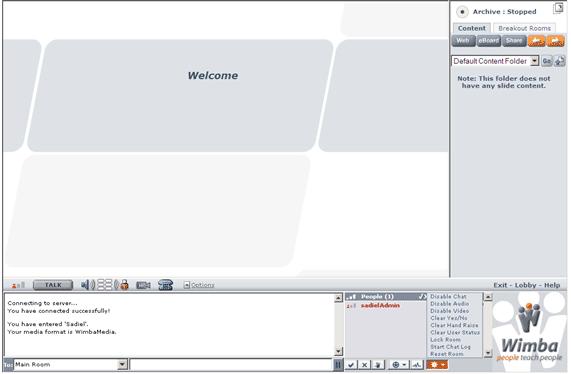Click the chat log scroll up arrow
This screenshot has height=374, width=571.
click(338, 298)
